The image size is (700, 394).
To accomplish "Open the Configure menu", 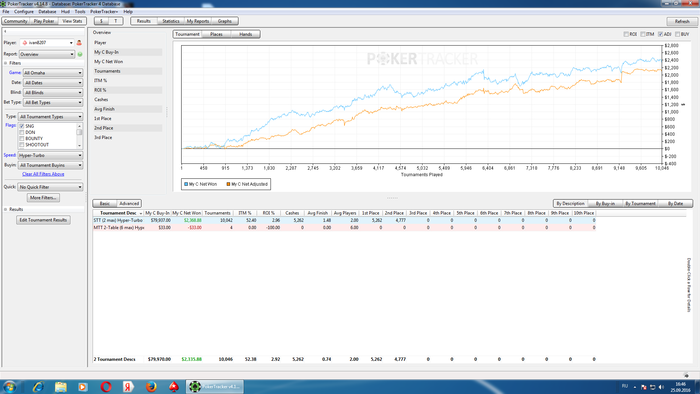I will (24, 12).
